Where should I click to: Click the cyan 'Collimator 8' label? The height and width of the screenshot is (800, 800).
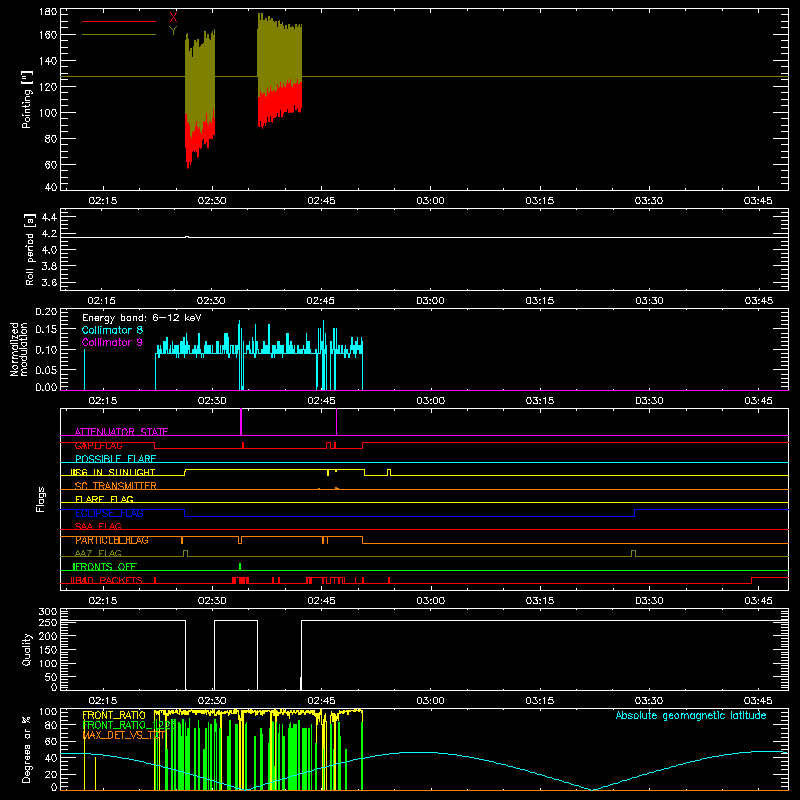[112, 330]
